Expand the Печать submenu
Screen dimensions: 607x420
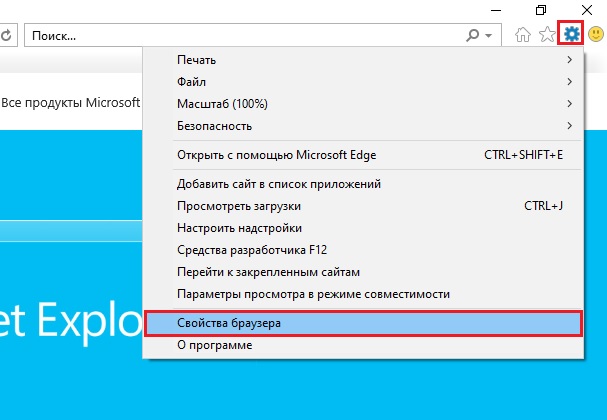point(363,60)
